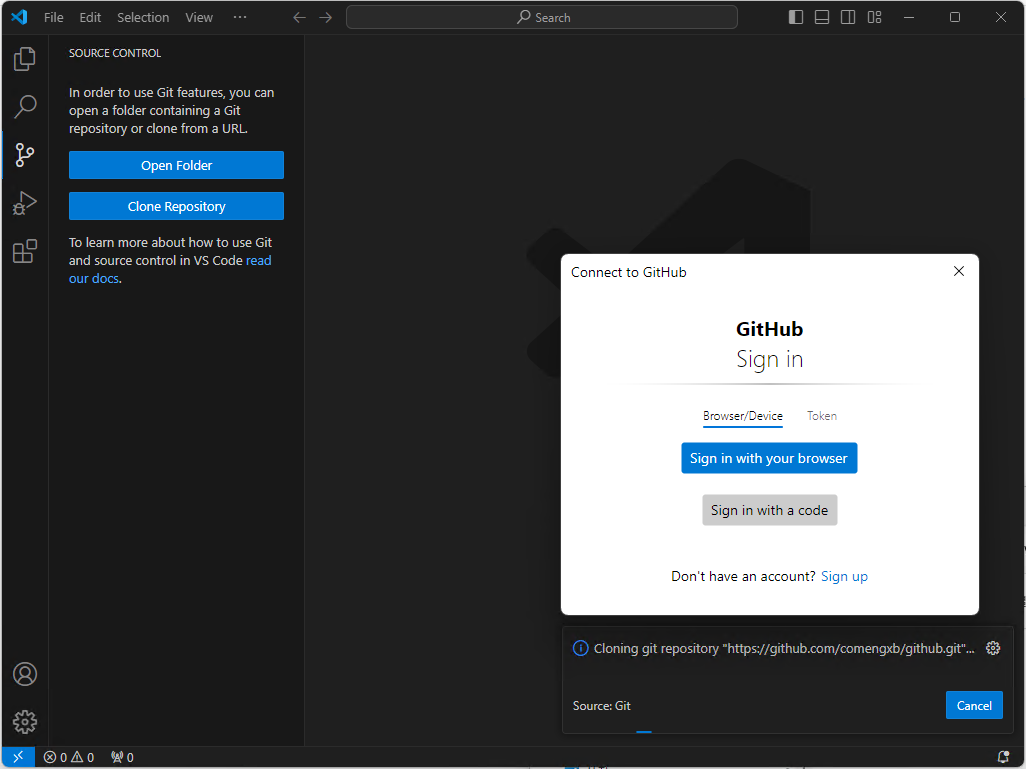Go forward with the right arrow
The image size is (1026, 769).
tap(325, 18)
